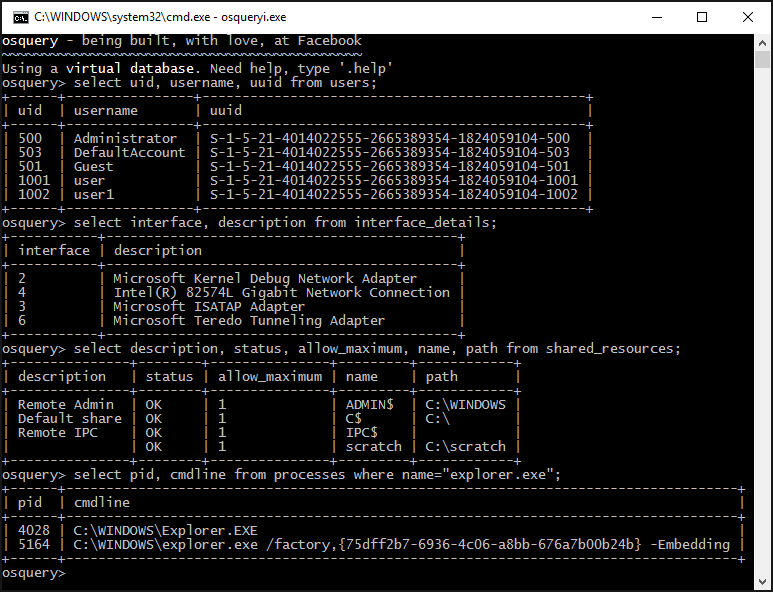Click the Microsoft Teredo Tunneling Adapter row
Image resolution: width=773 pixels, height=592 pixels.
click(x=248, y=320)
